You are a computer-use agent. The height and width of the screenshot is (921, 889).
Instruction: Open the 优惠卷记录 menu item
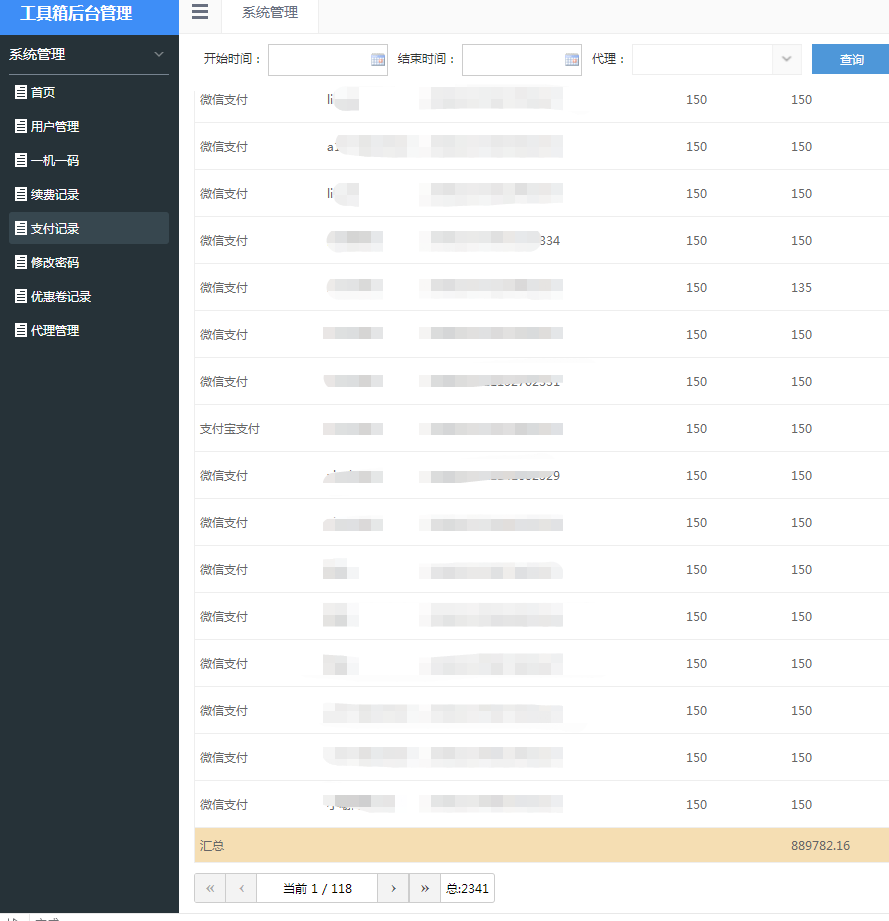89,297
